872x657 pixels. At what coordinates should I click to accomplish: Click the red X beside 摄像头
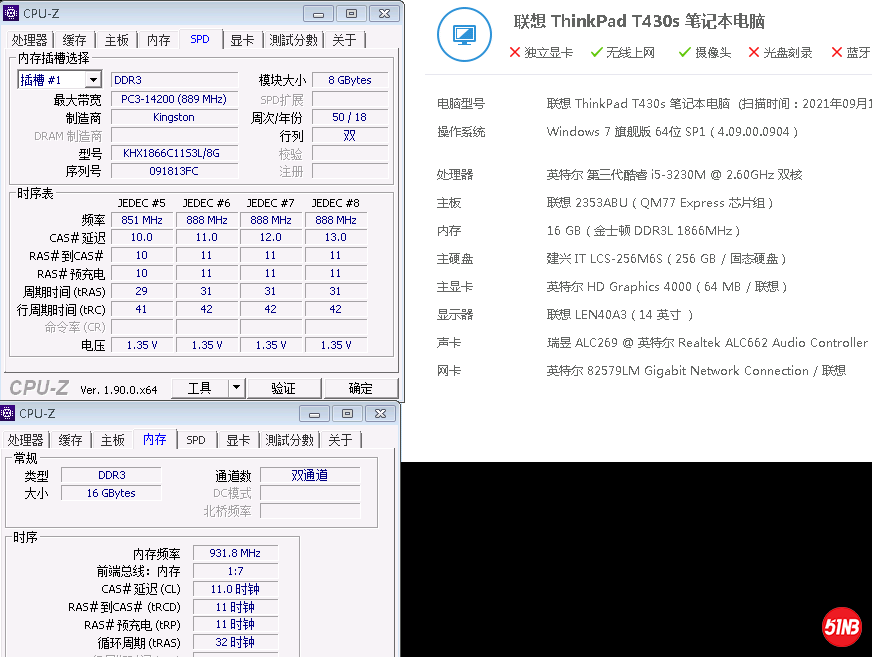click(685, 52)
